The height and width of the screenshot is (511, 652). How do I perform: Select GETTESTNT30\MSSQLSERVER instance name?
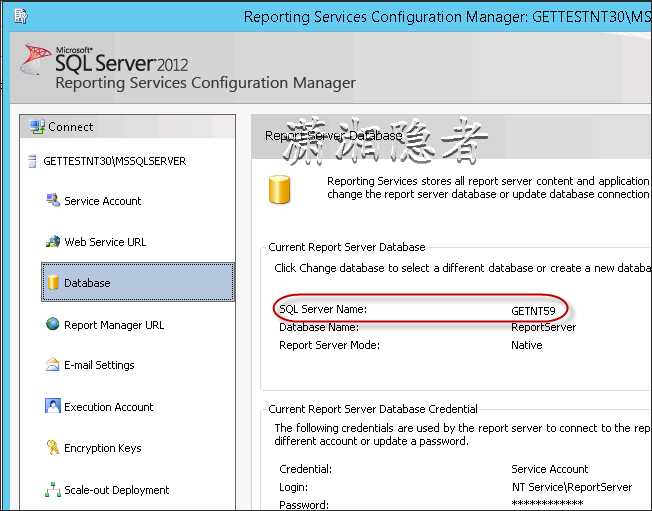pyautogui.click(x=115, y=161)
